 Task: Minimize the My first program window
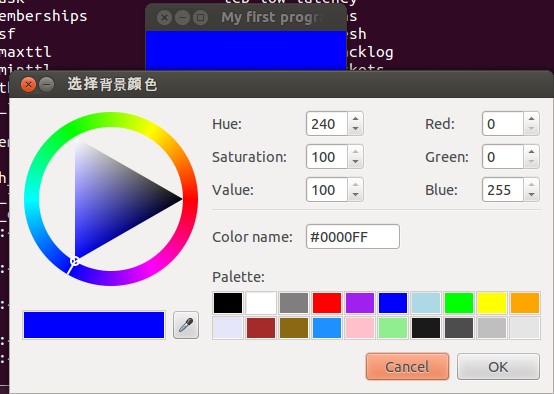(x=182, y=17)
